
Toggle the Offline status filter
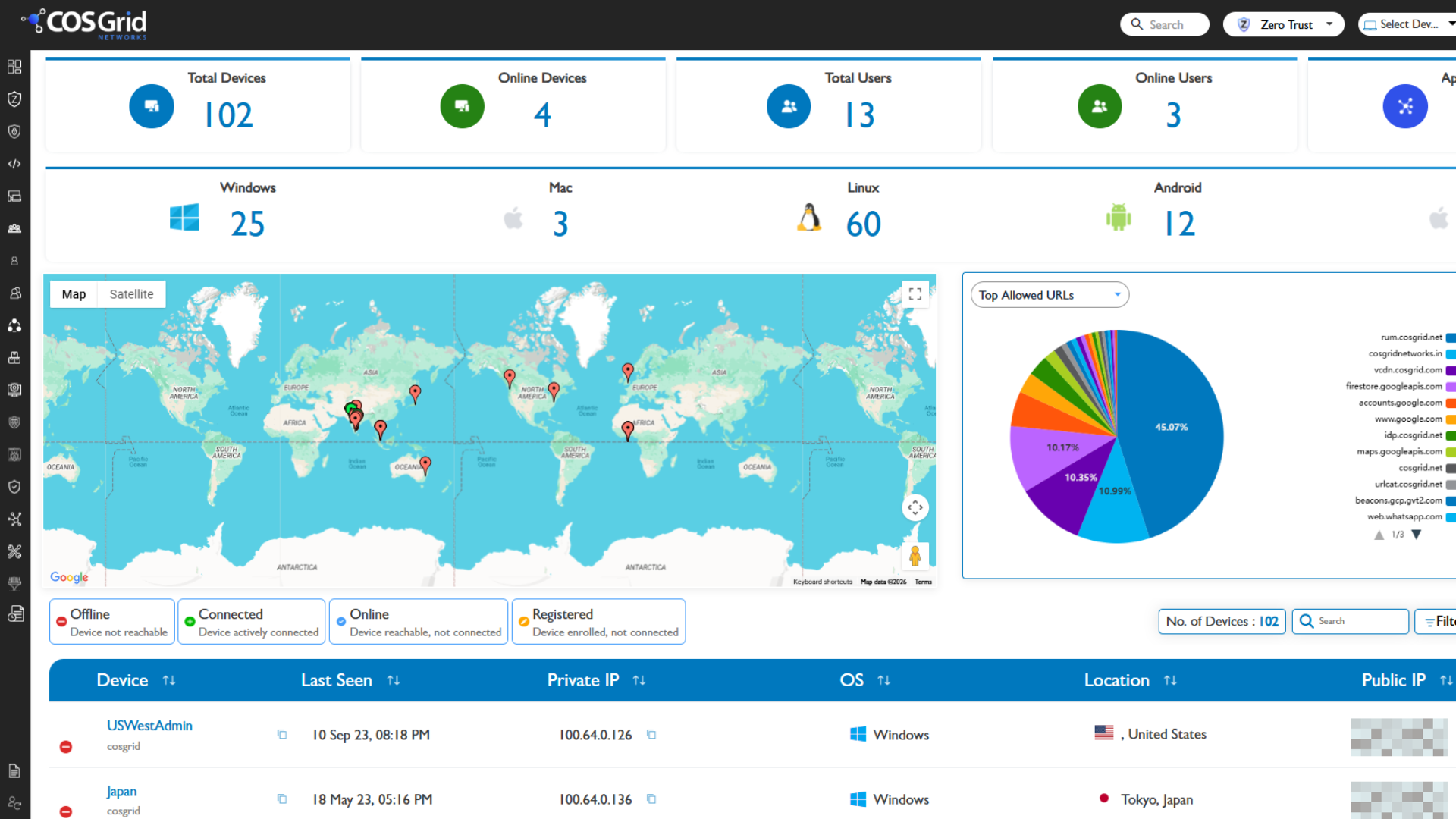coord(112,622)
